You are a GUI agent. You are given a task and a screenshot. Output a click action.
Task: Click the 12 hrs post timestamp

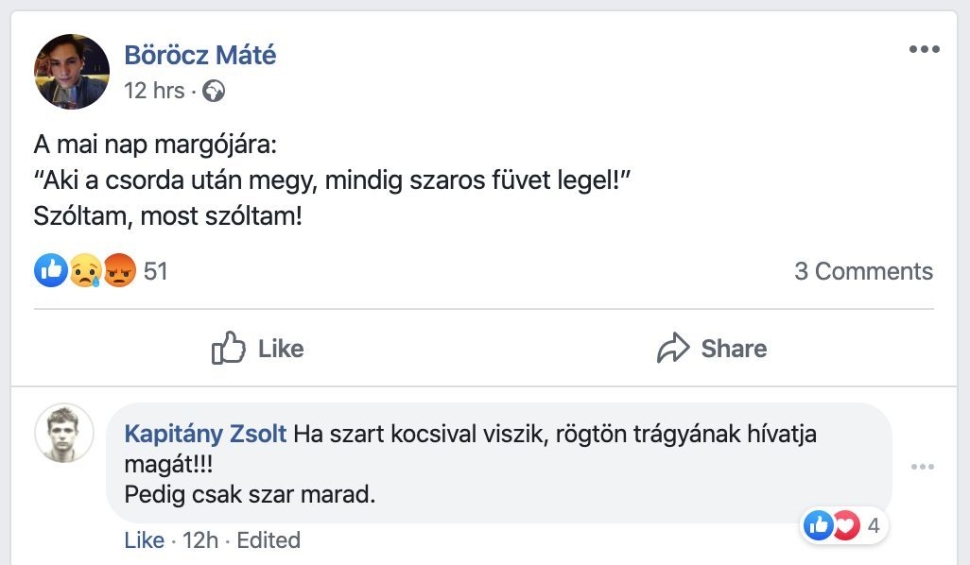click(154, 91)
